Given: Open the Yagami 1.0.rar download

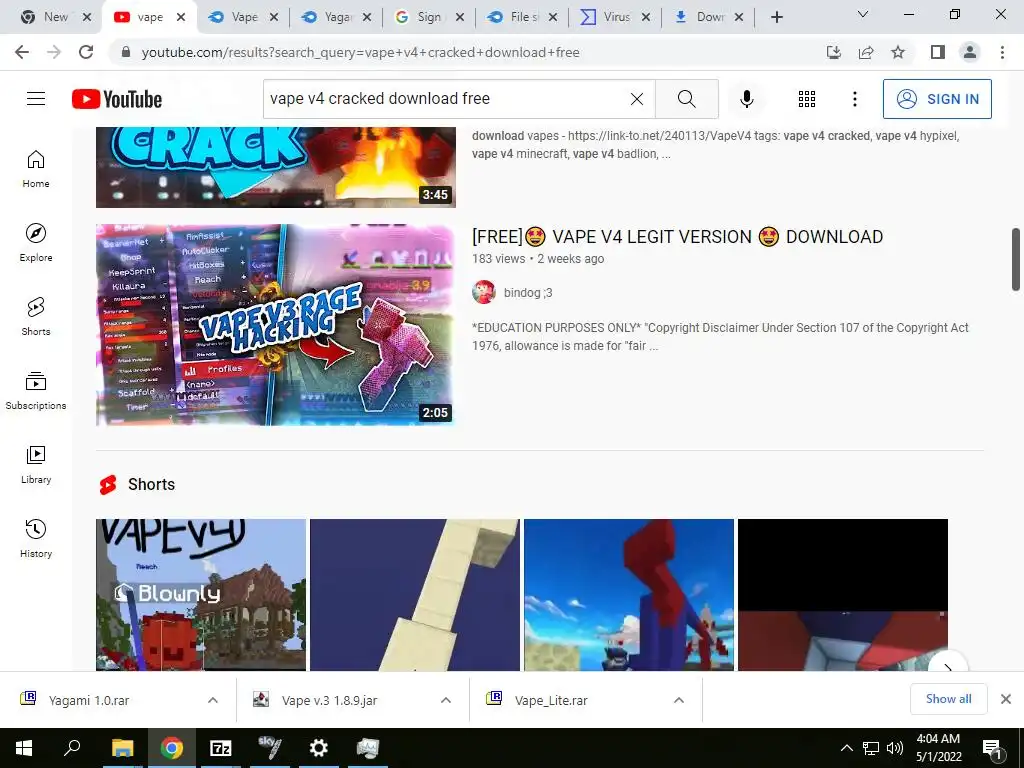Looking at the screenshot, I should 88,700.
